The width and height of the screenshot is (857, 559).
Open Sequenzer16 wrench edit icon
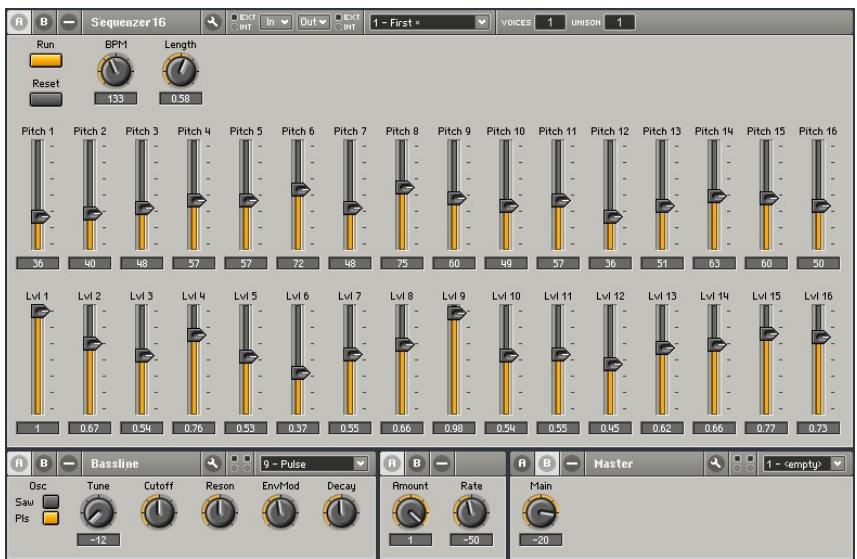pos(213,22)
